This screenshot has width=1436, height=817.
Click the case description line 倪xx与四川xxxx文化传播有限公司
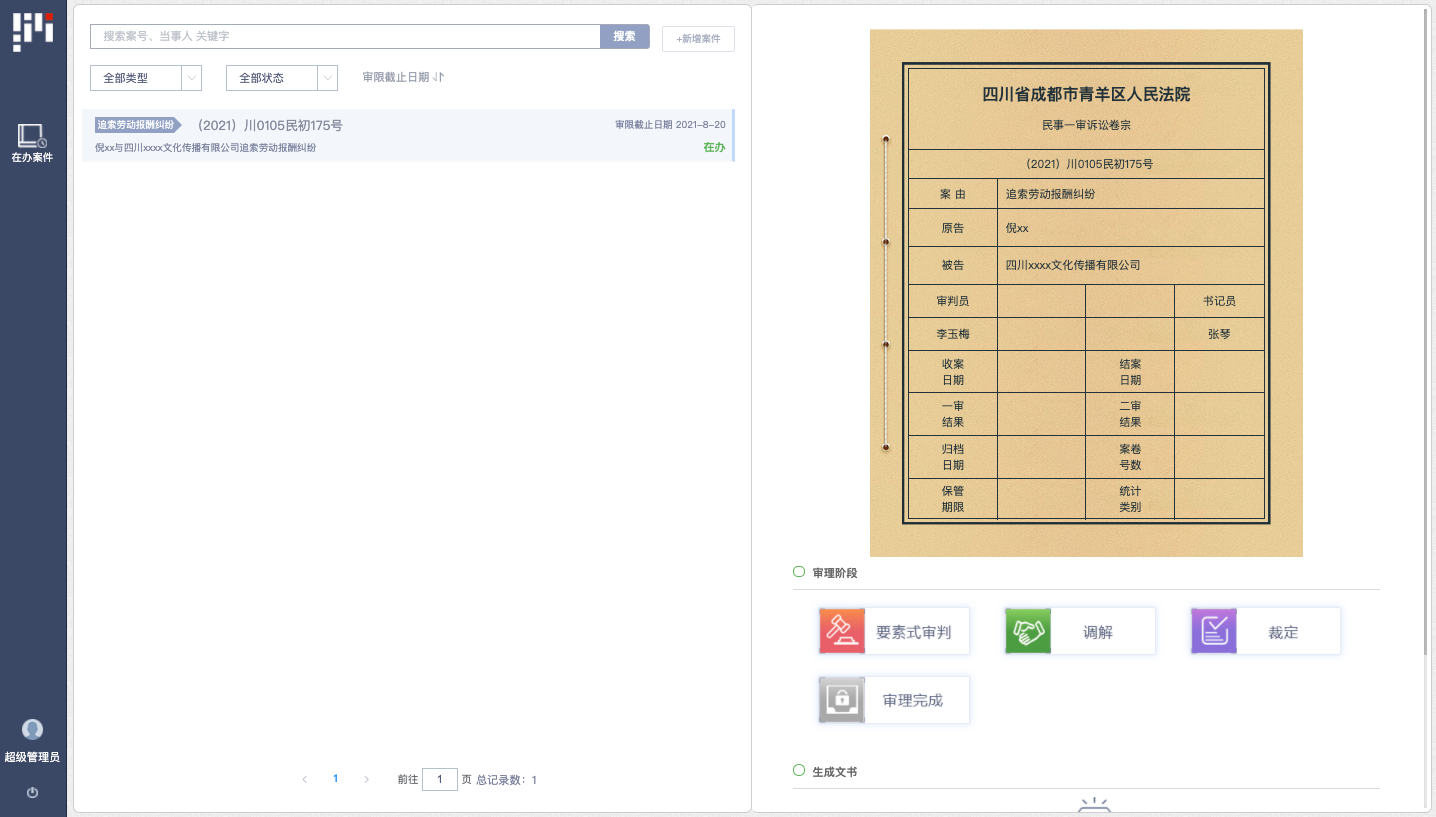pyautogui.click(x=206, y=147)
